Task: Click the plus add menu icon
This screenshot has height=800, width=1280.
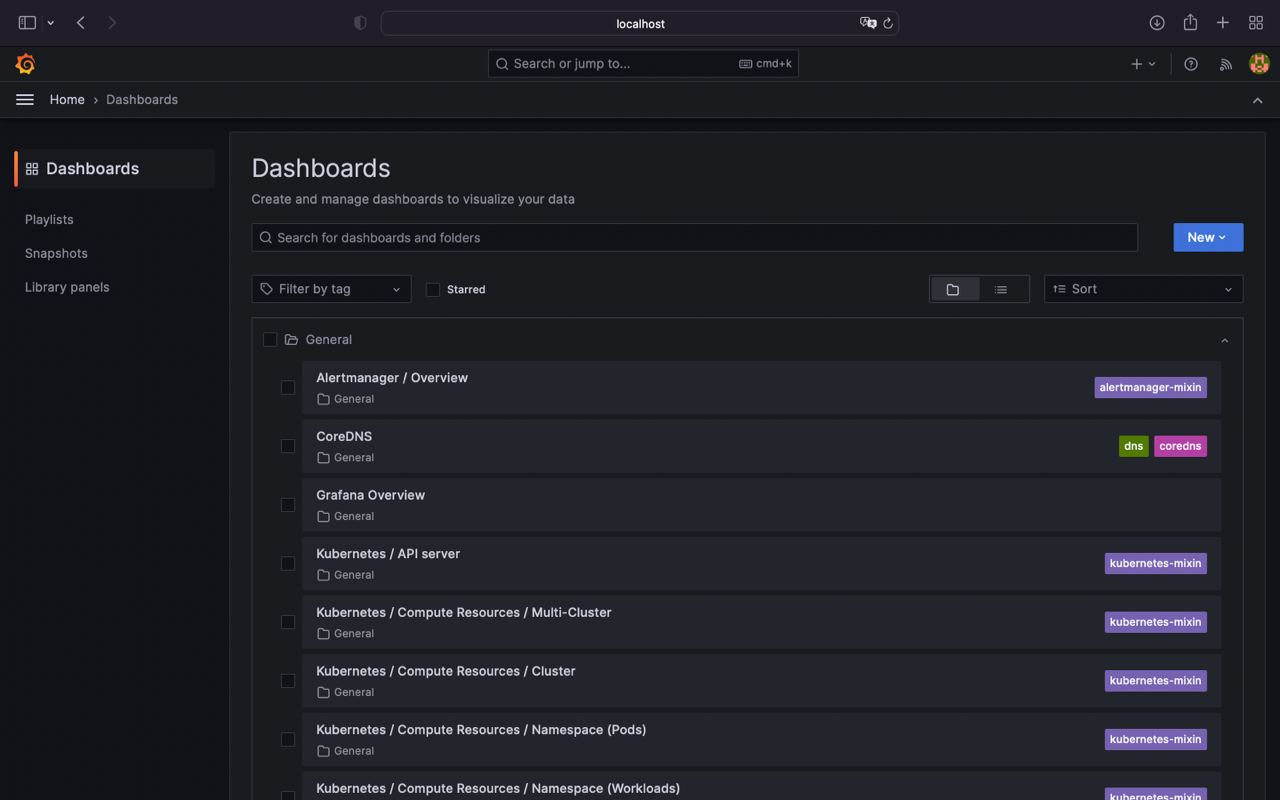Action: click(1143, 64)
